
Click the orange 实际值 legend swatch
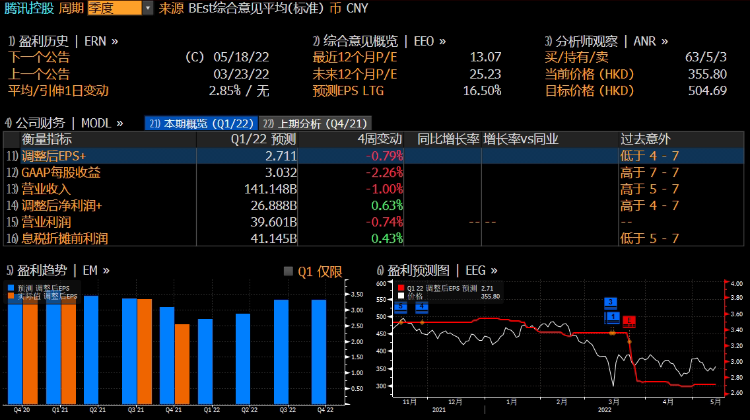coord(11,297)
